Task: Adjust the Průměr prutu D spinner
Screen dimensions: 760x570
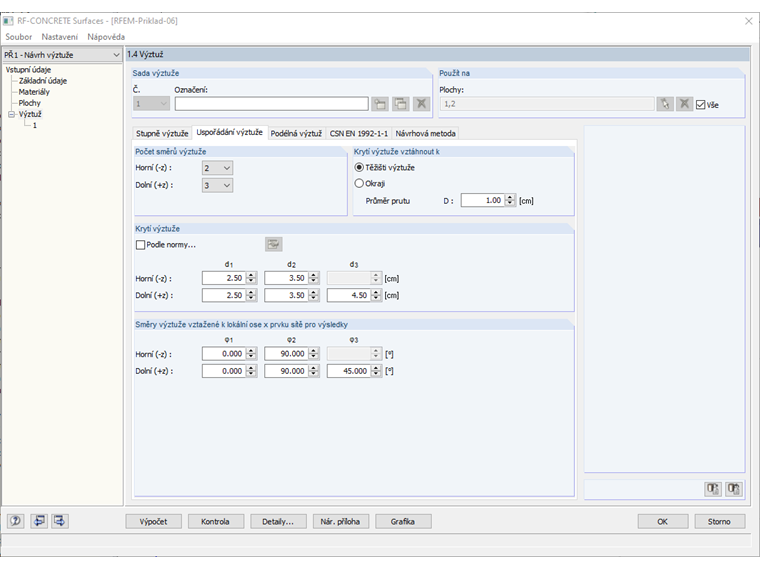Action: 510,200
